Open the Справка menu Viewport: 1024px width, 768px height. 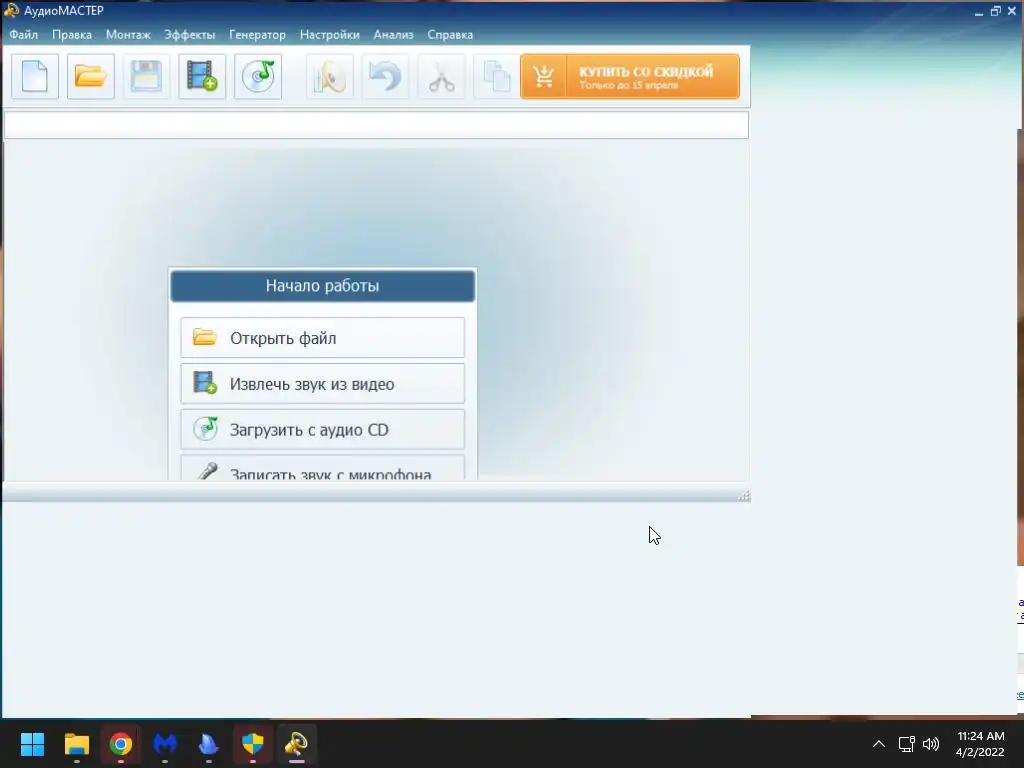(x=450, y=35)
